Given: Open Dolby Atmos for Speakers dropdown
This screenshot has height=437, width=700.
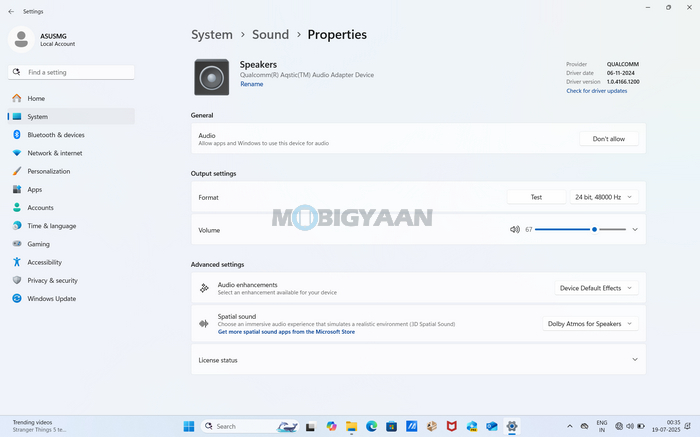Looking at the screenshot, I should tap(590, 324).
